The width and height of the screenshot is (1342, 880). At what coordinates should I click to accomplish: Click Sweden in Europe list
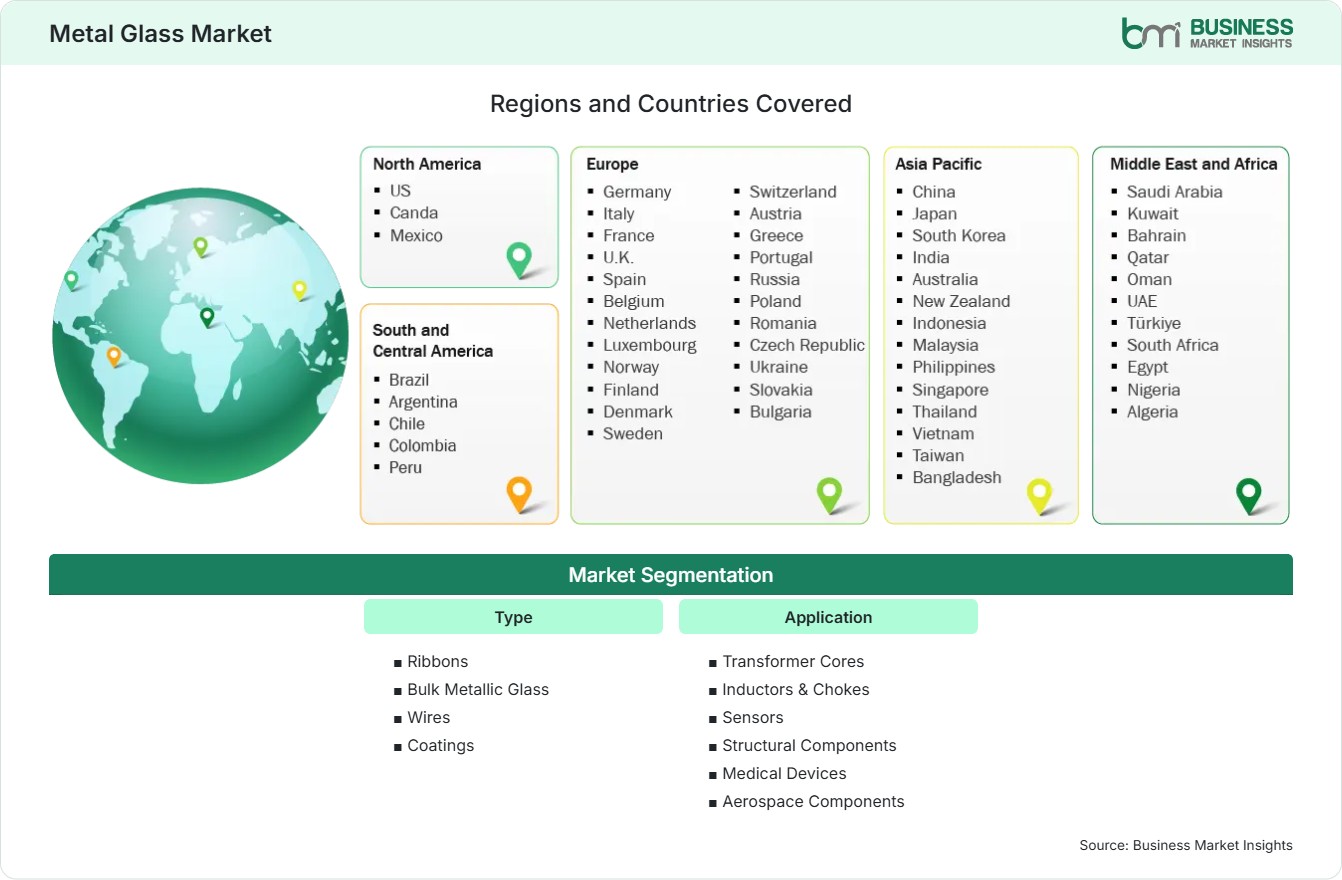(x=633, y=433)
